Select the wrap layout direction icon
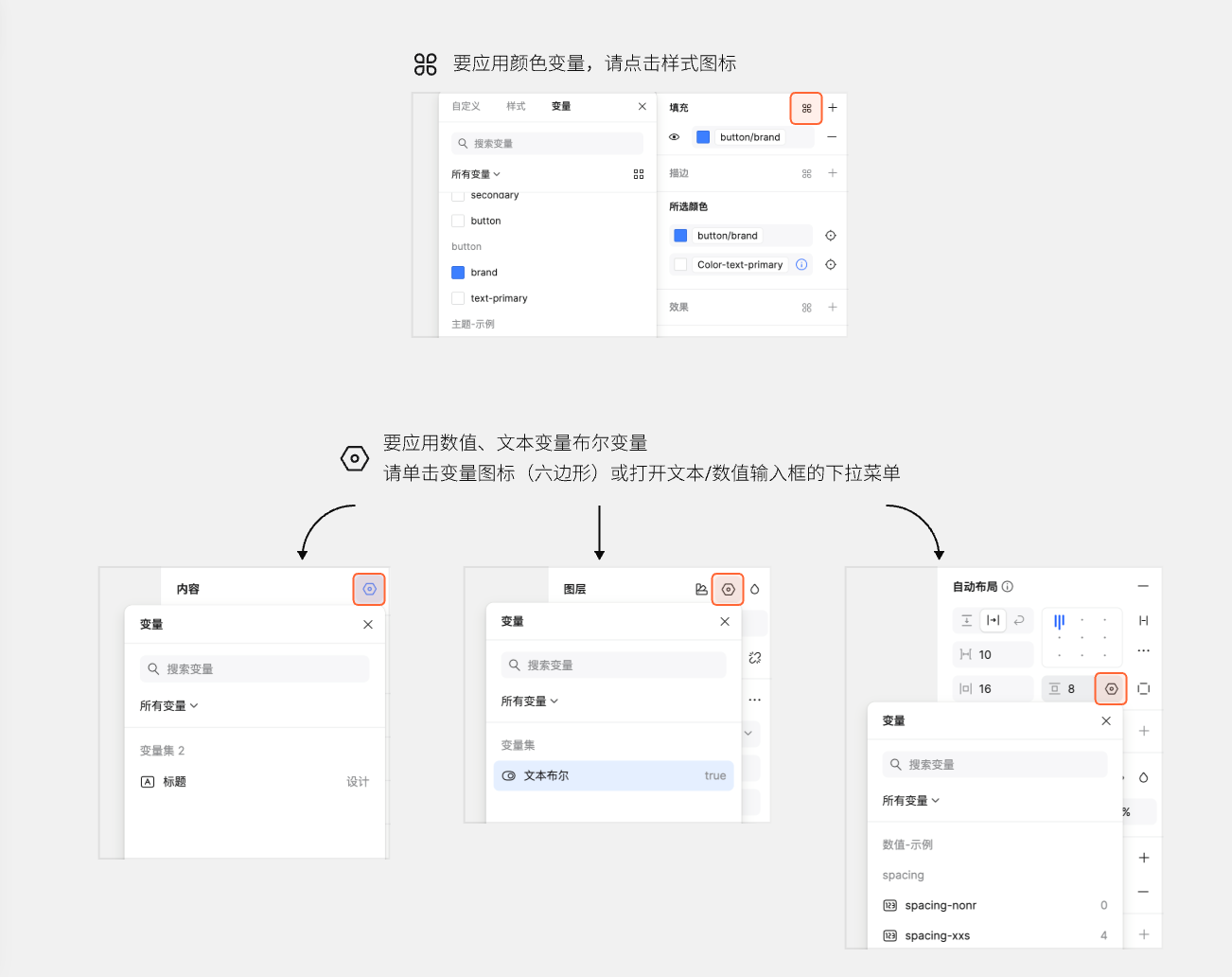The image size is (1232, 977). [1019, 621]
